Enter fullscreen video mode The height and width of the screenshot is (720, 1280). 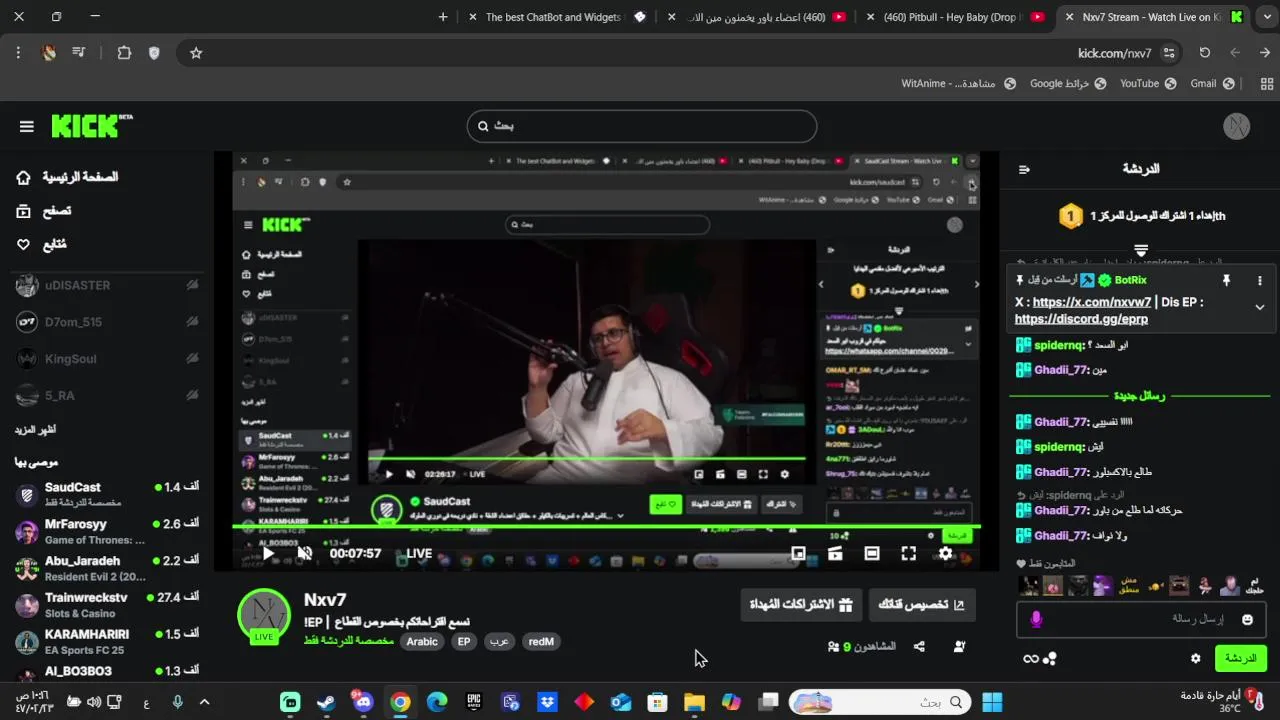(x=909, y=553)
